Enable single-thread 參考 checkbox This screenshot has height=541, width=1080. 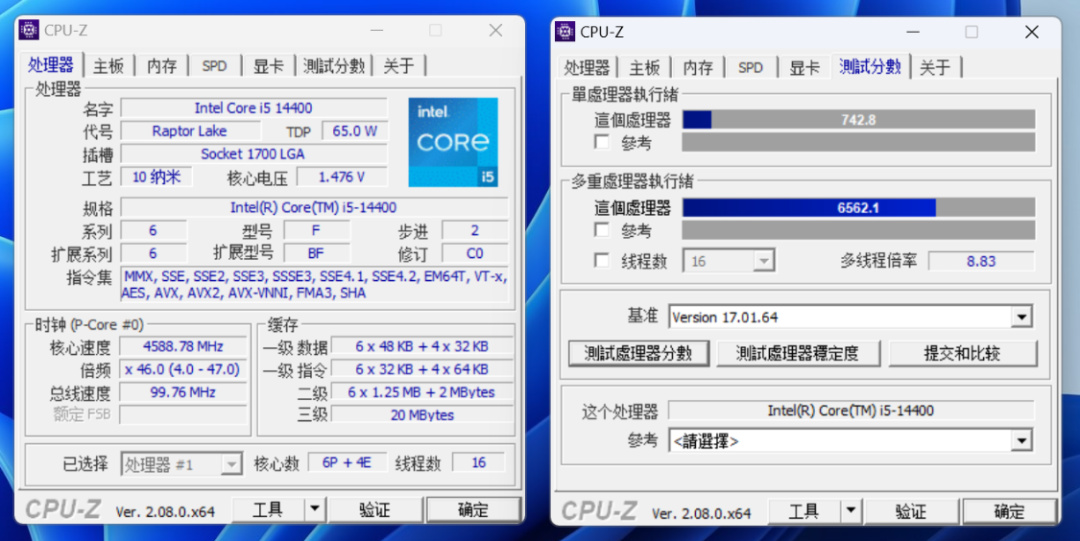click(x=602, y=142)
